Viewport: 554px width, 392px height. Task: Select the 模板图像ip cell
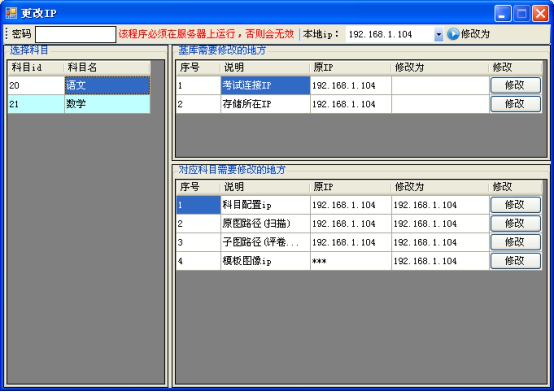click(x=265, y=261)
